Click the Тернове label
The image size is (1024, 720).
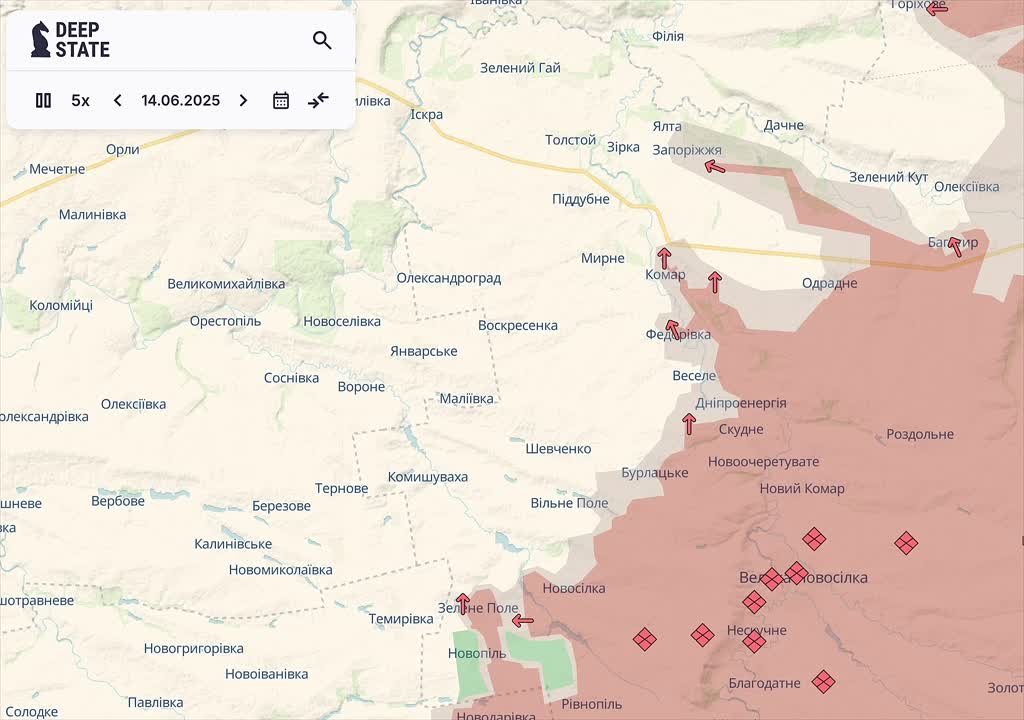(342, 489)
